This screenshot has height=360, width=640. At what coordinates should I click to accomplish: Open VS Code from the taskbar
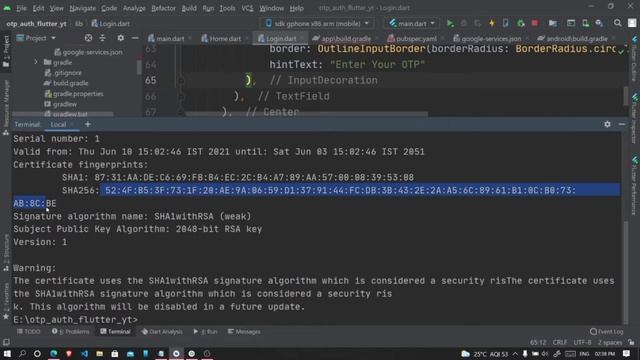[84, 353]
